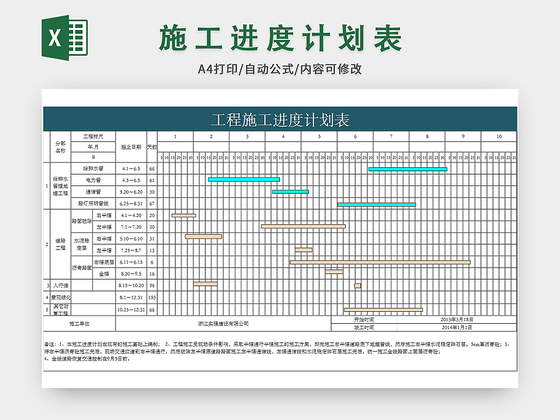Click the days cell showing 67

(x=152, y=204)
